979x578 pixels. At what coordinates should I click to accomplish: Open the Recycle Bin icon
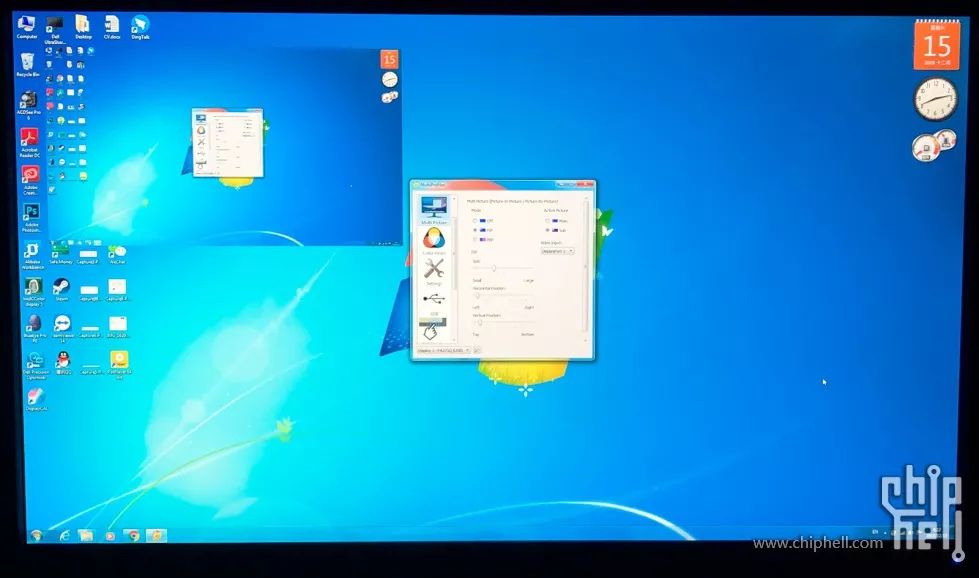pyautogui.click(x=27, y=65)
